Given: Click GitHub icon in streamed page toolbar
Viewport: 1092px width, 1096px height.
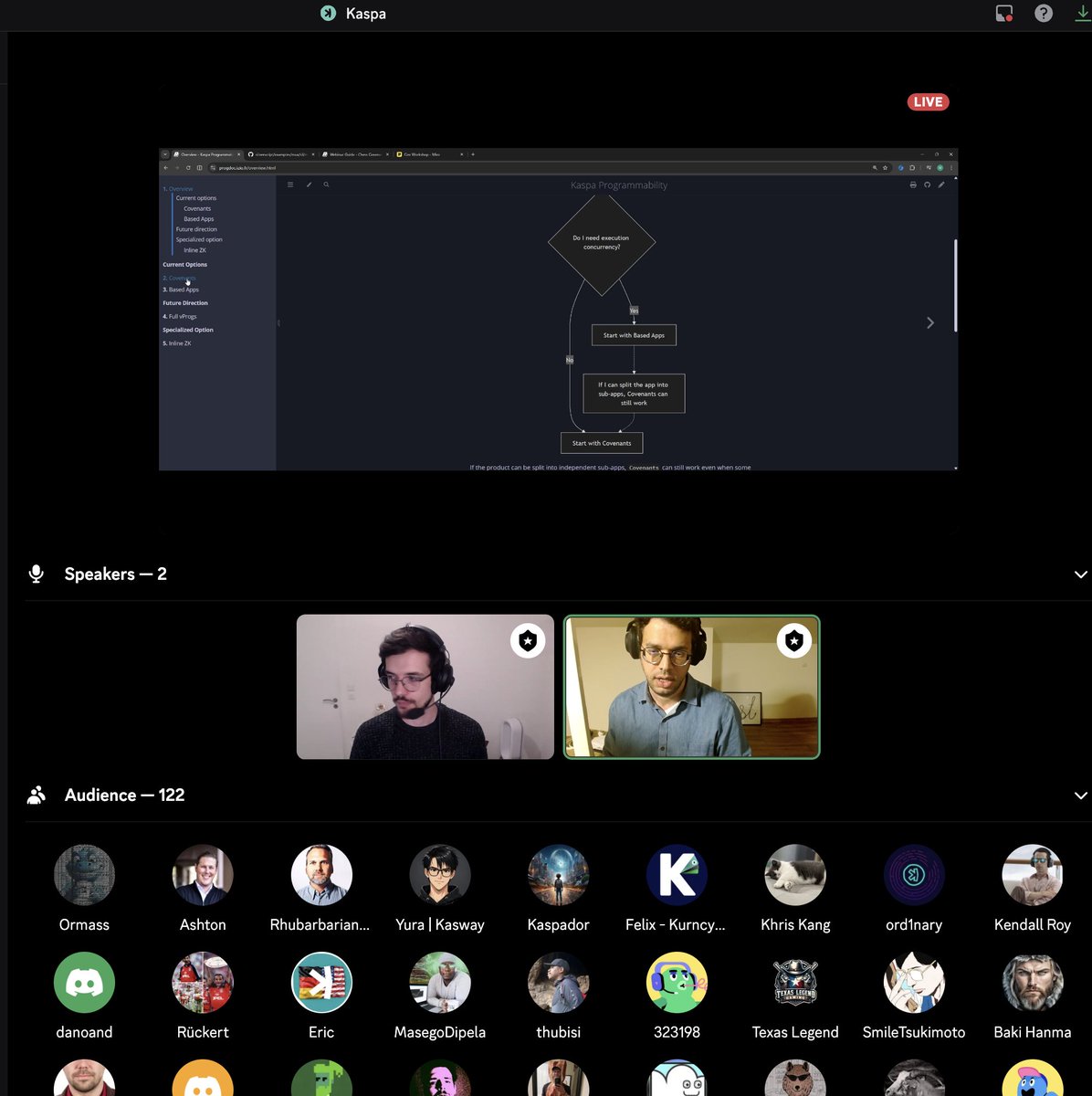Looking at the screenshot, I should (927, 184).
